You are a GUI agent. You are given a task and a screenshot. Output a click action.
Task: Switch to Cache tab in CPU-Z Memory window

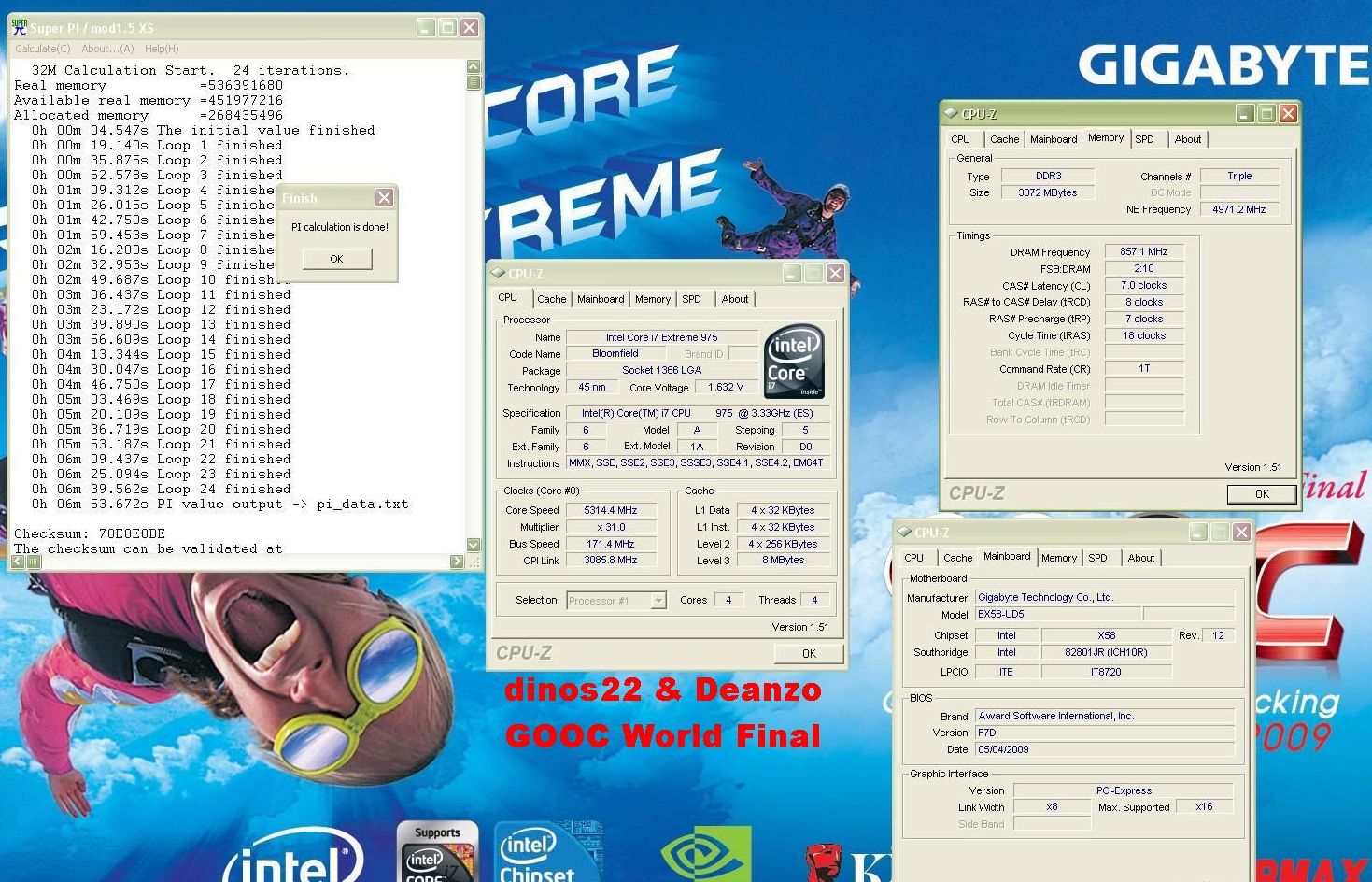(x=1004, y=139)
